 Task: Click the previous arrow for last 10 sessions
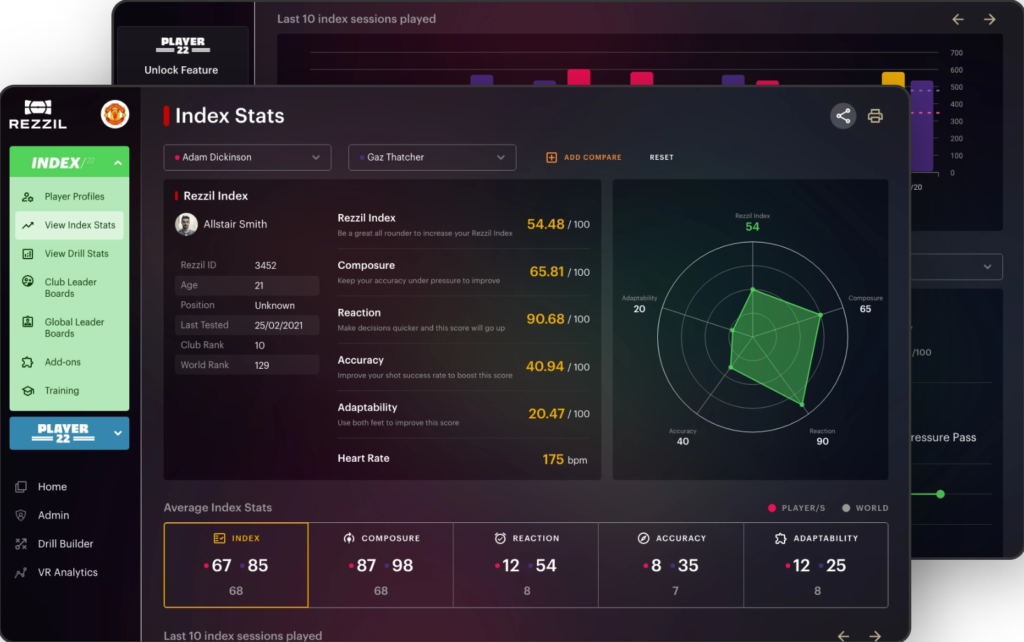click(x=843, y=635)
